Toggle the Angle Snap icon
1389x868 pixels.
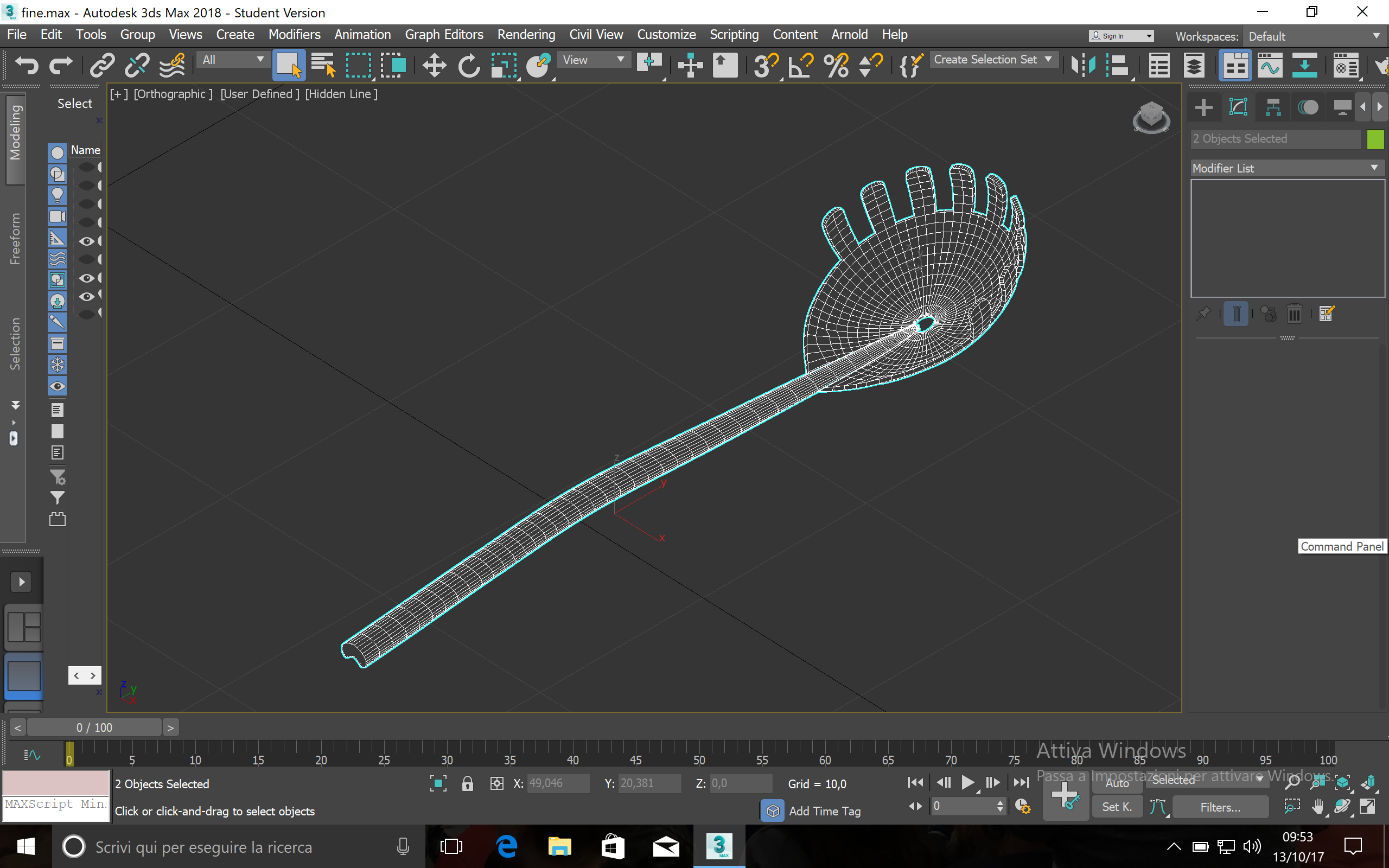click(x=801, y=65)
